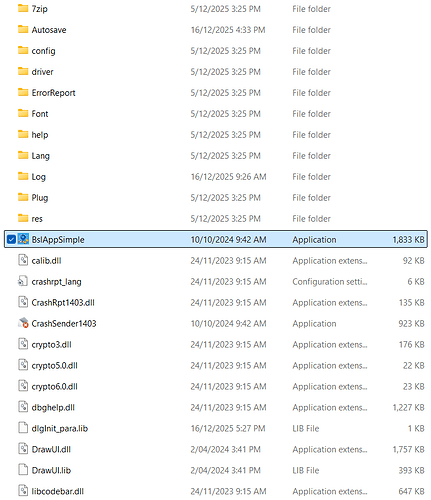This screenshot has width=431, height=500.
Task: Select the Lang folder name
Action: [x=40, y=156]
